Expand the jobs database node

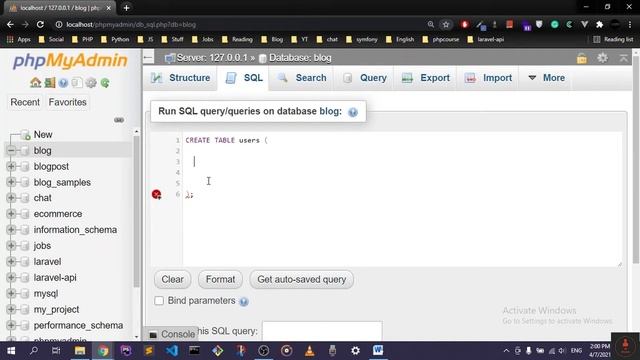coord(11,246)
